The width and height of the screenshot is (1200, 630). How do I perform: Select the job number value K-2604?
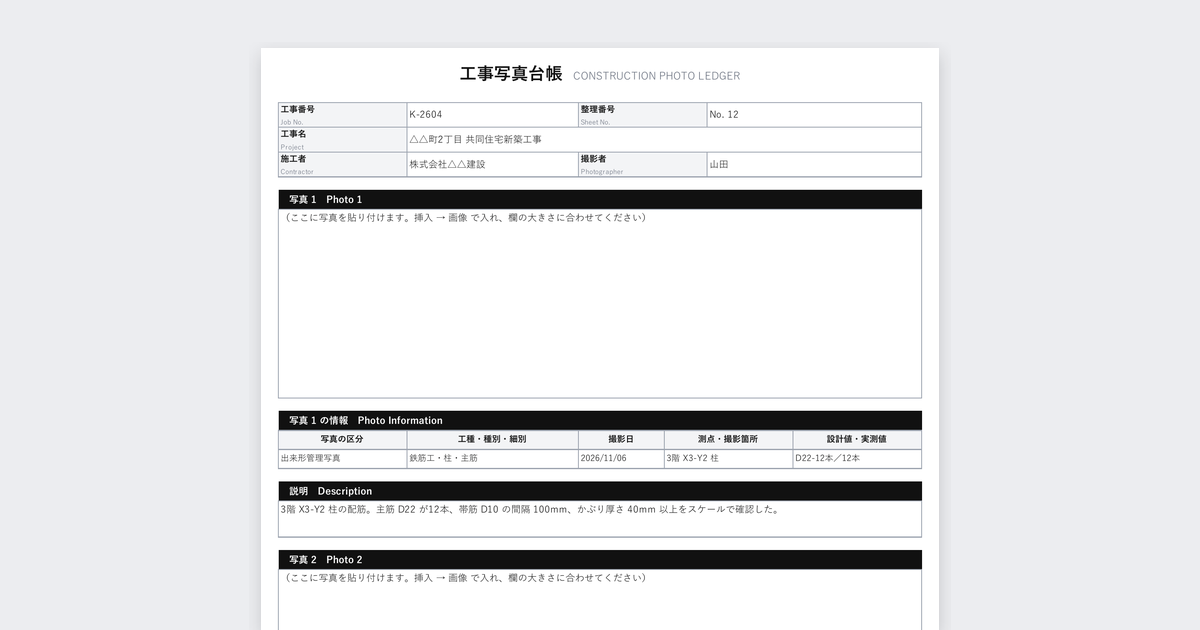(x=425, y=115)
